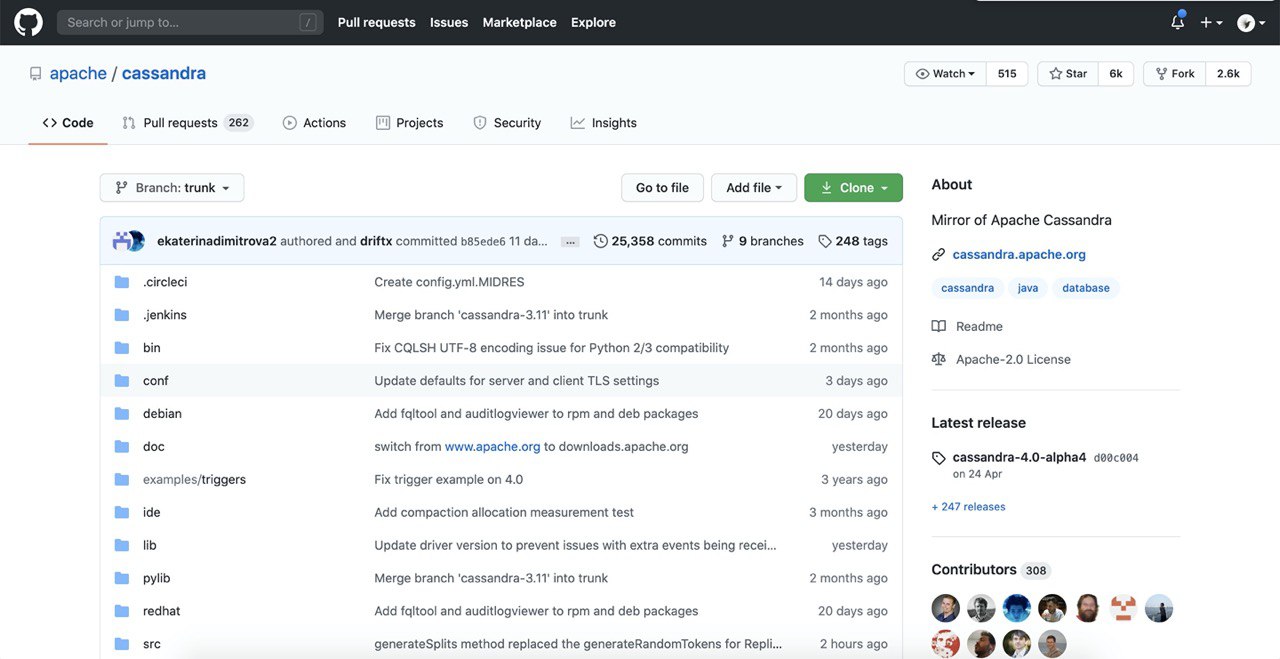Viewport: 1280px width, 659px height.
Task: Open the examples/triggers folder
Action: [194, 480]
